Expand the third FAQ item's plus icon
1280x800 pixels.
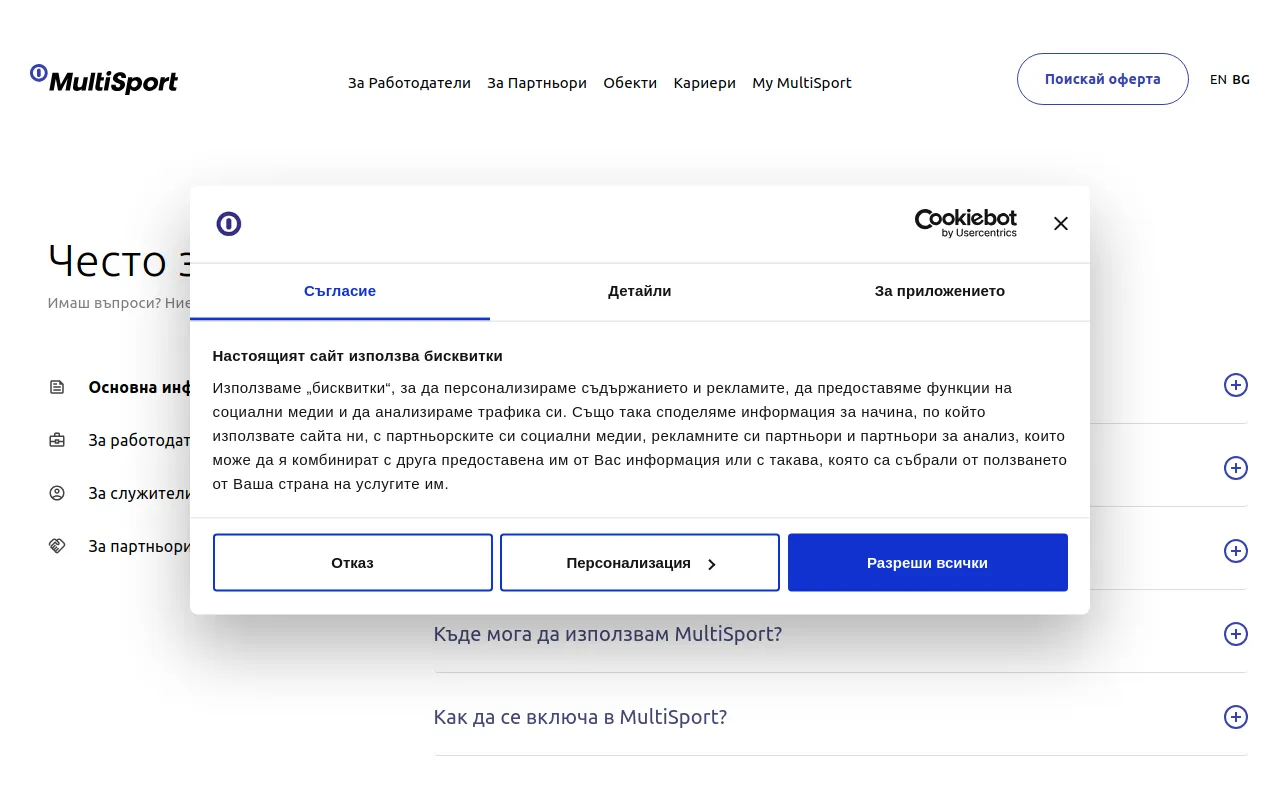point(1236,551)
